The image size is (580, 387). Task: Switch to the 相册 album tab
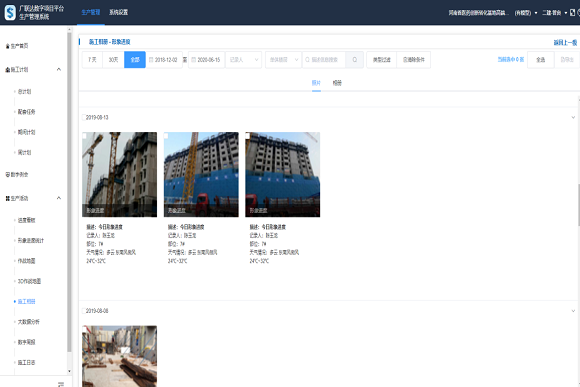pyautogui.click(x=337, y=83)
